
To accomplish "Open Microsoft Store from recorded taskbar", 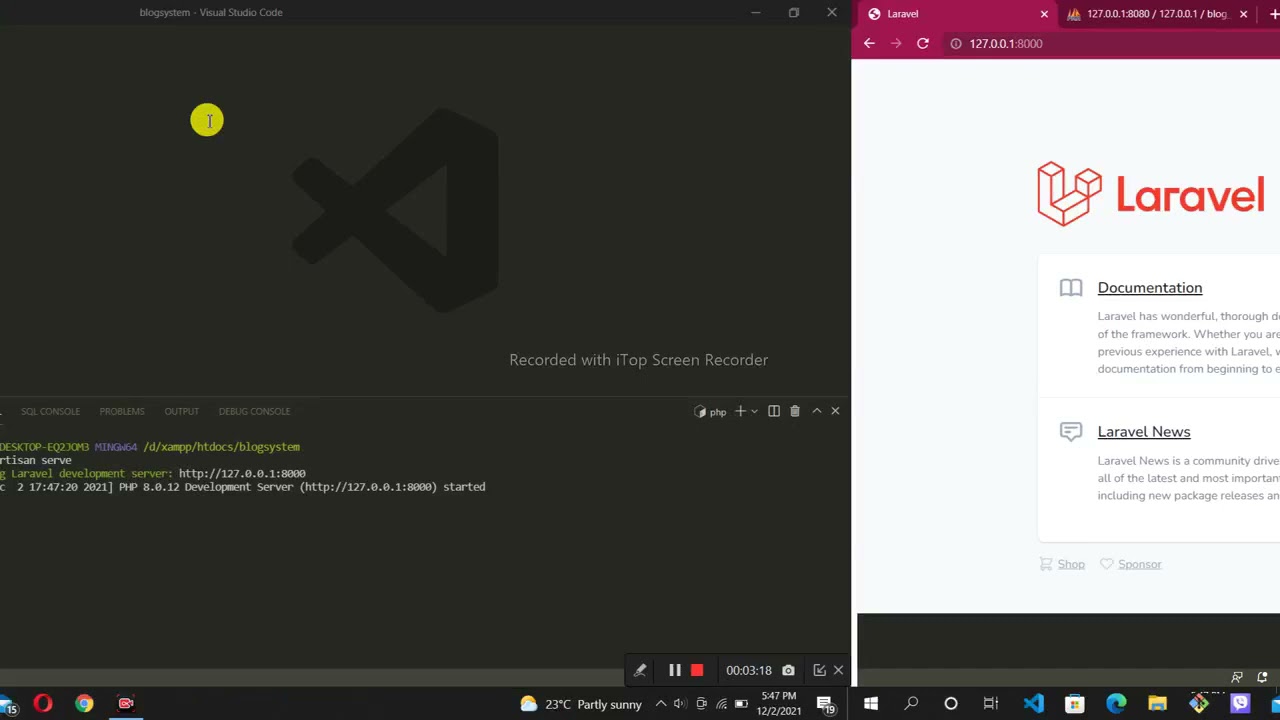I will click(x=1075, y=704).
